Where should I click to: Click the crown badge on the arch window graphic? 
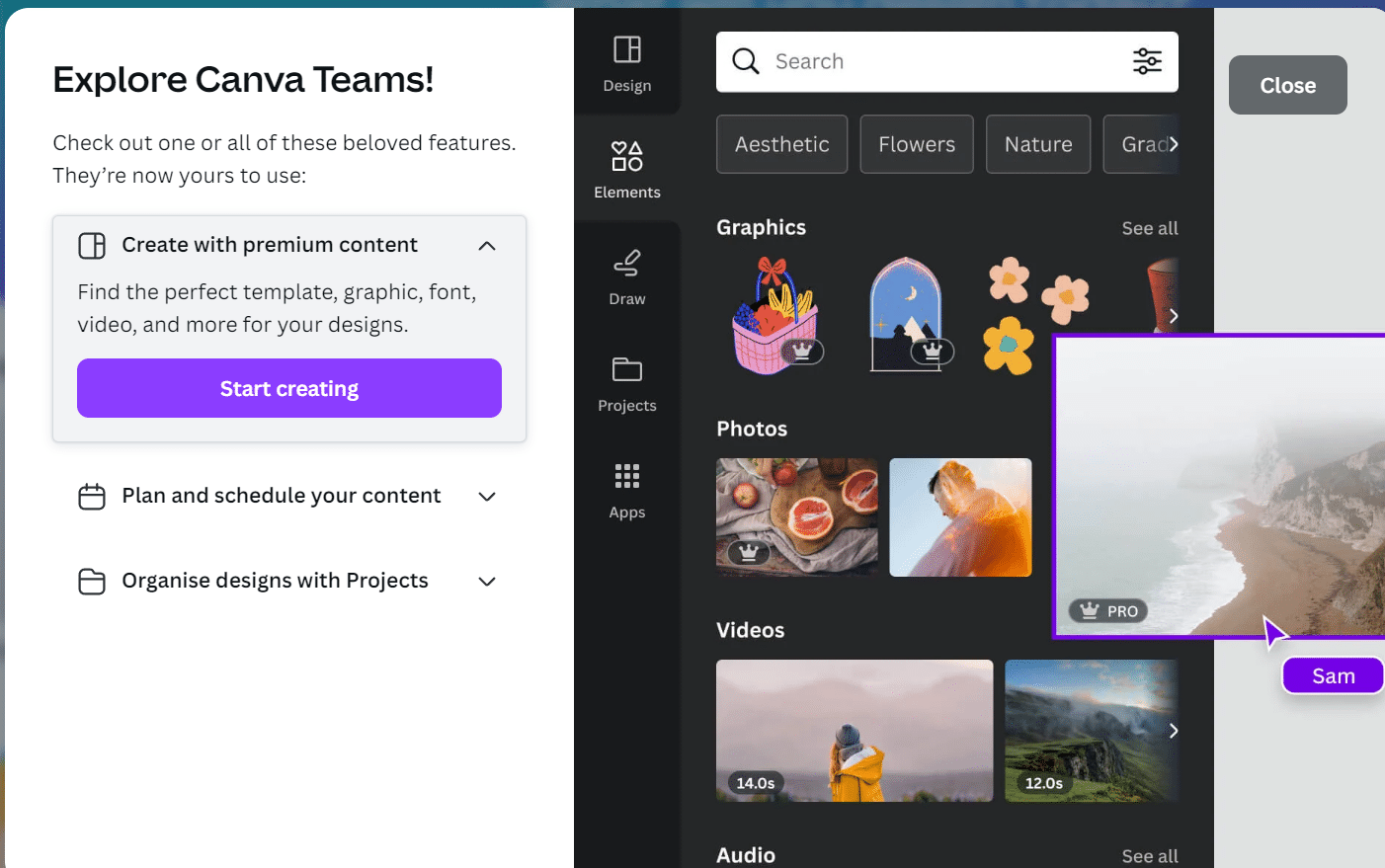[933, 351]
